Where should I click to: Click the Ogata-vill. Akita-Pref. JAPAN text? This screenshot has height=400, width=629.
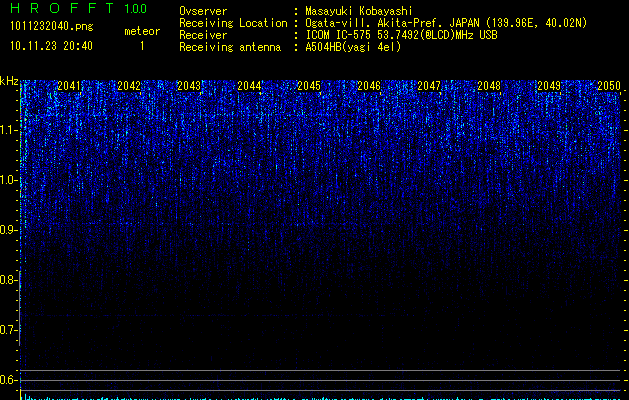click(x=446, y=23)
